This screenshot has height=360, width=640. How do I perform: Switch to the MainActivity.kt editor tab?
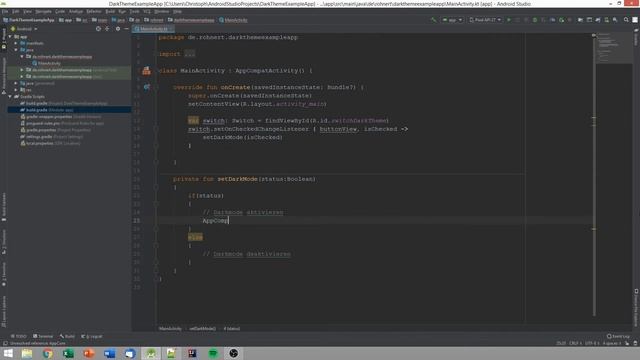pyautogui.click(x=153, y=29)
